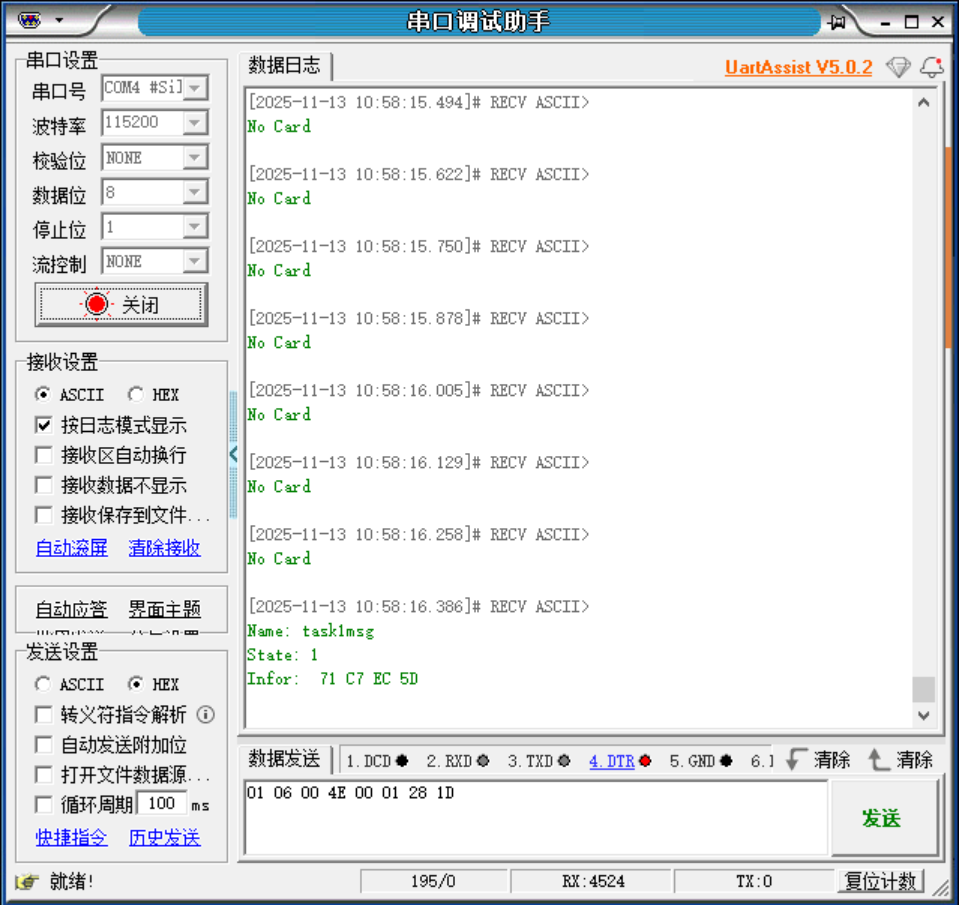Open the parity bit dropdown
The height and width of the screenshot is (905, 959).
point(195,158)
